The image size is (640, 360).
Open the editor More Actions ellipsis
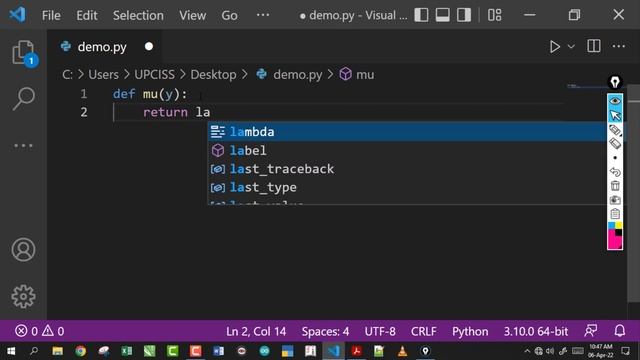pos(618,46)
